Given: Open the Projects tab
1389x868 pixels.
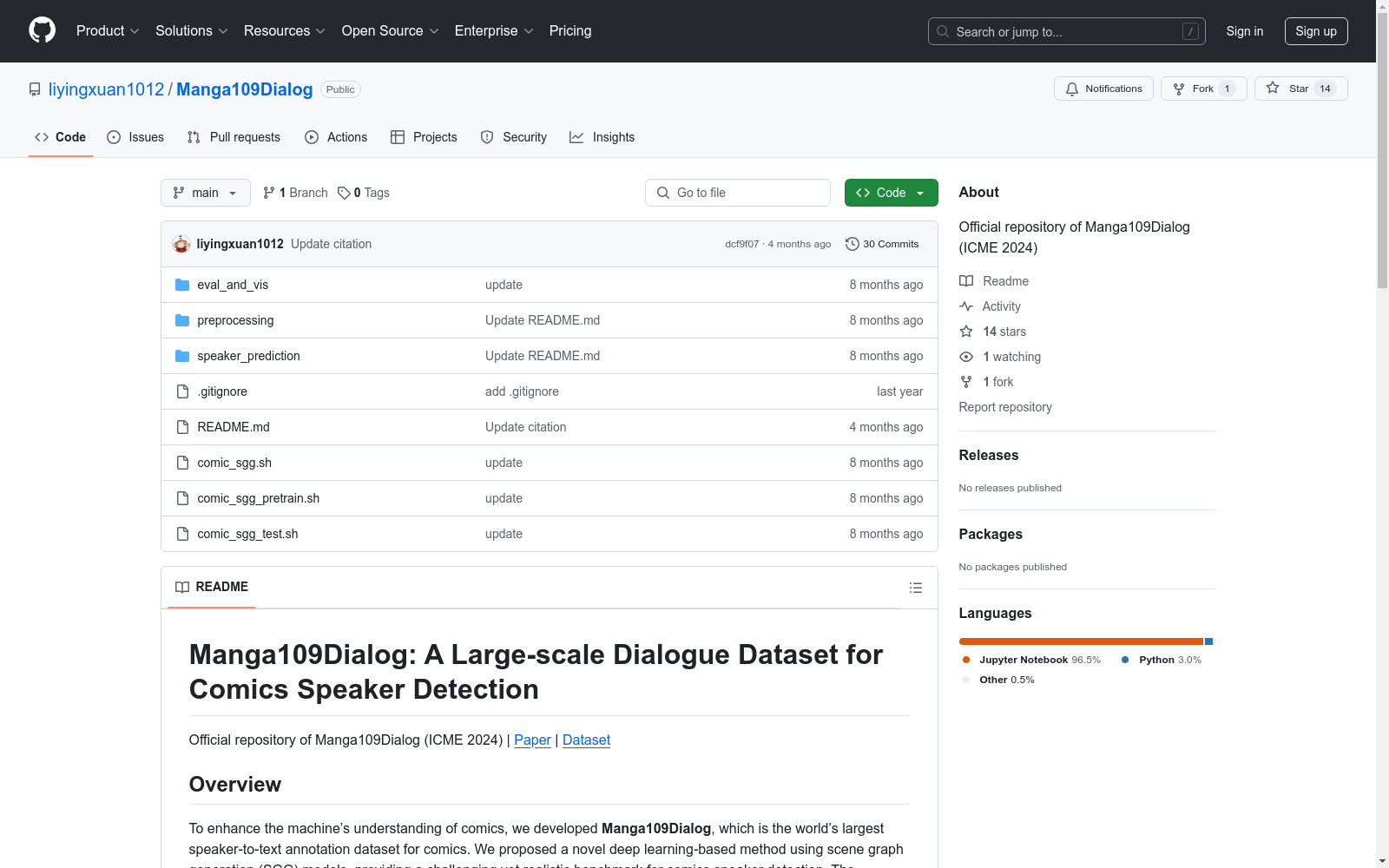Looking at the screenshot, I should pyautogui.click(x=424, y=137).
